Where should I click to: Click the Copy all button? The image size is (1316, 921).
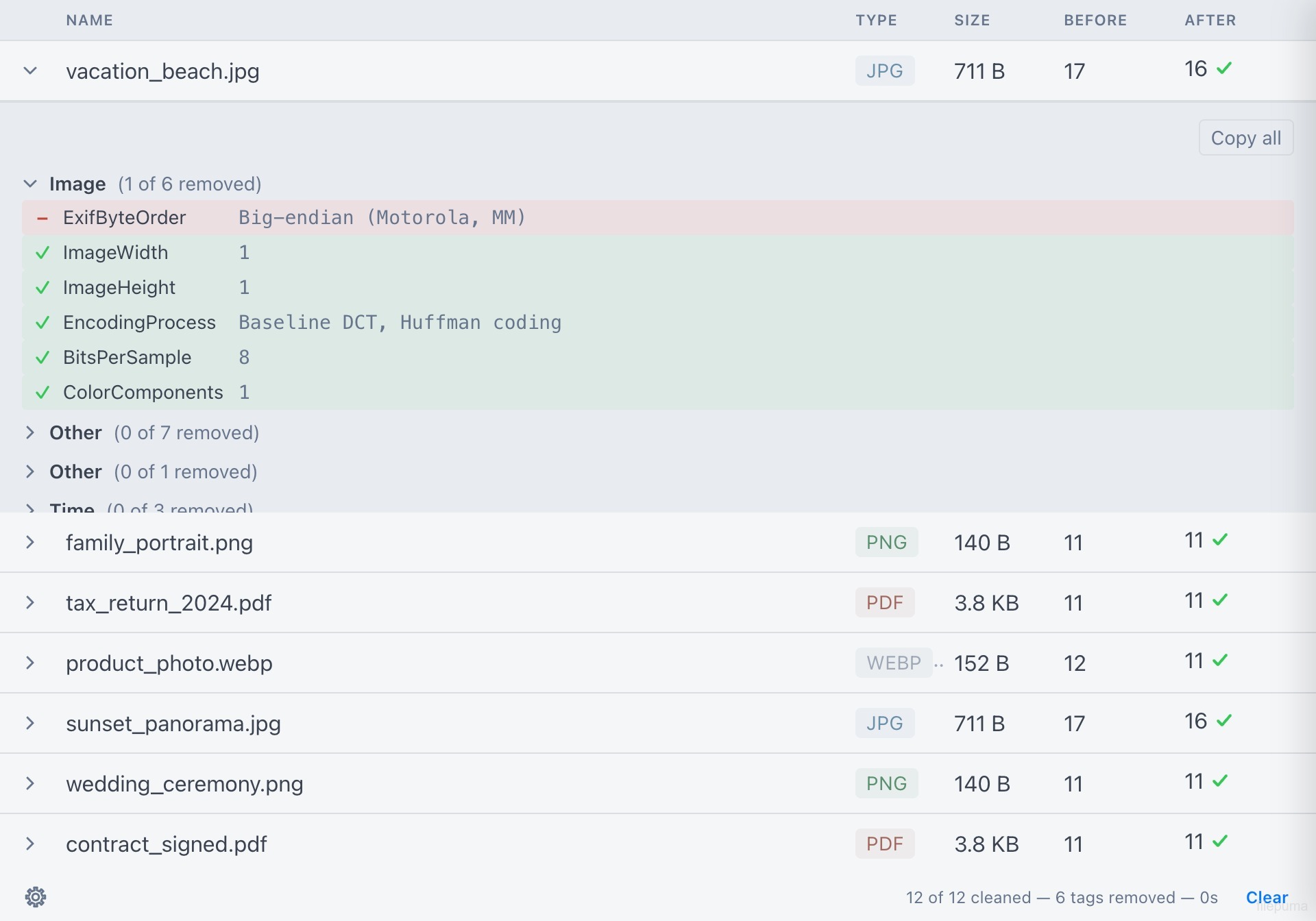click(1245, 138)
